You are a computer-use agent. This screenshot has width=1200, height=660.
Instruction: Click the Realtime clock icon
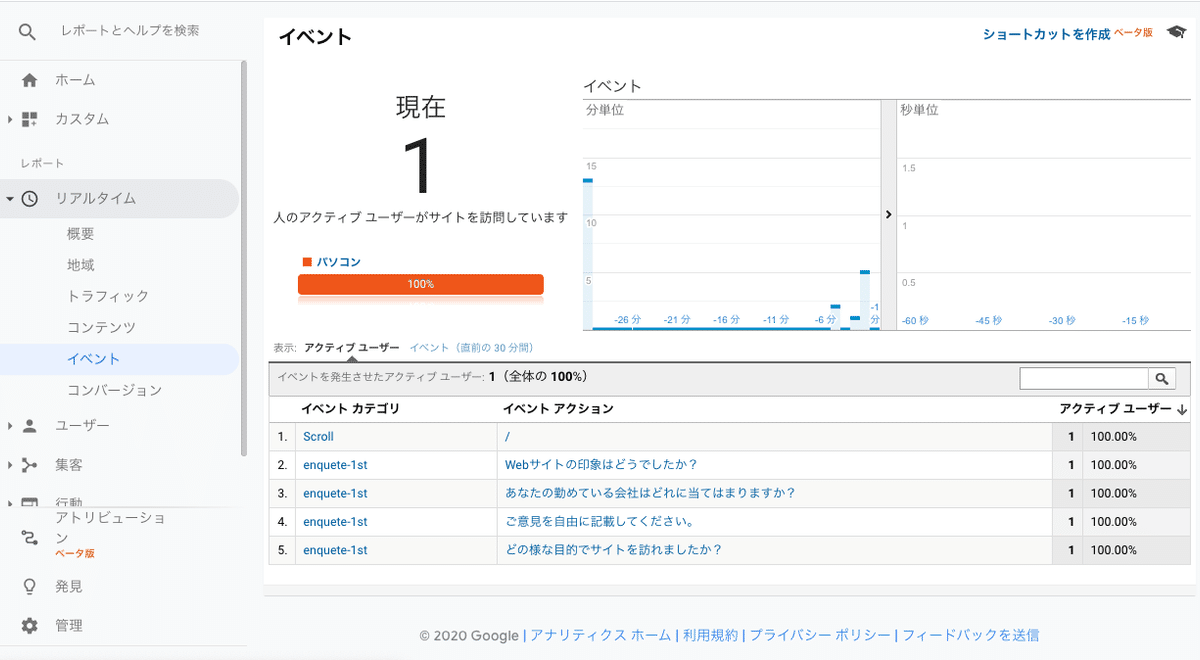coord(30,199)
